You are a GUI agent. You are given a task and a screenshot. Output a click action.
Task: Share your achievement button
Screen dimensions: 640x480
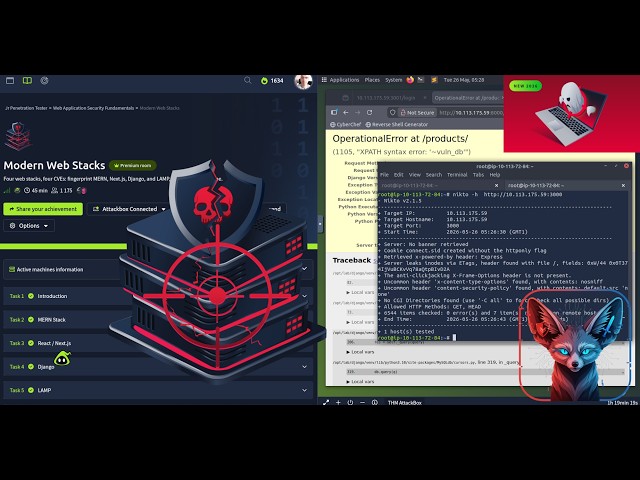click(43, 209)
